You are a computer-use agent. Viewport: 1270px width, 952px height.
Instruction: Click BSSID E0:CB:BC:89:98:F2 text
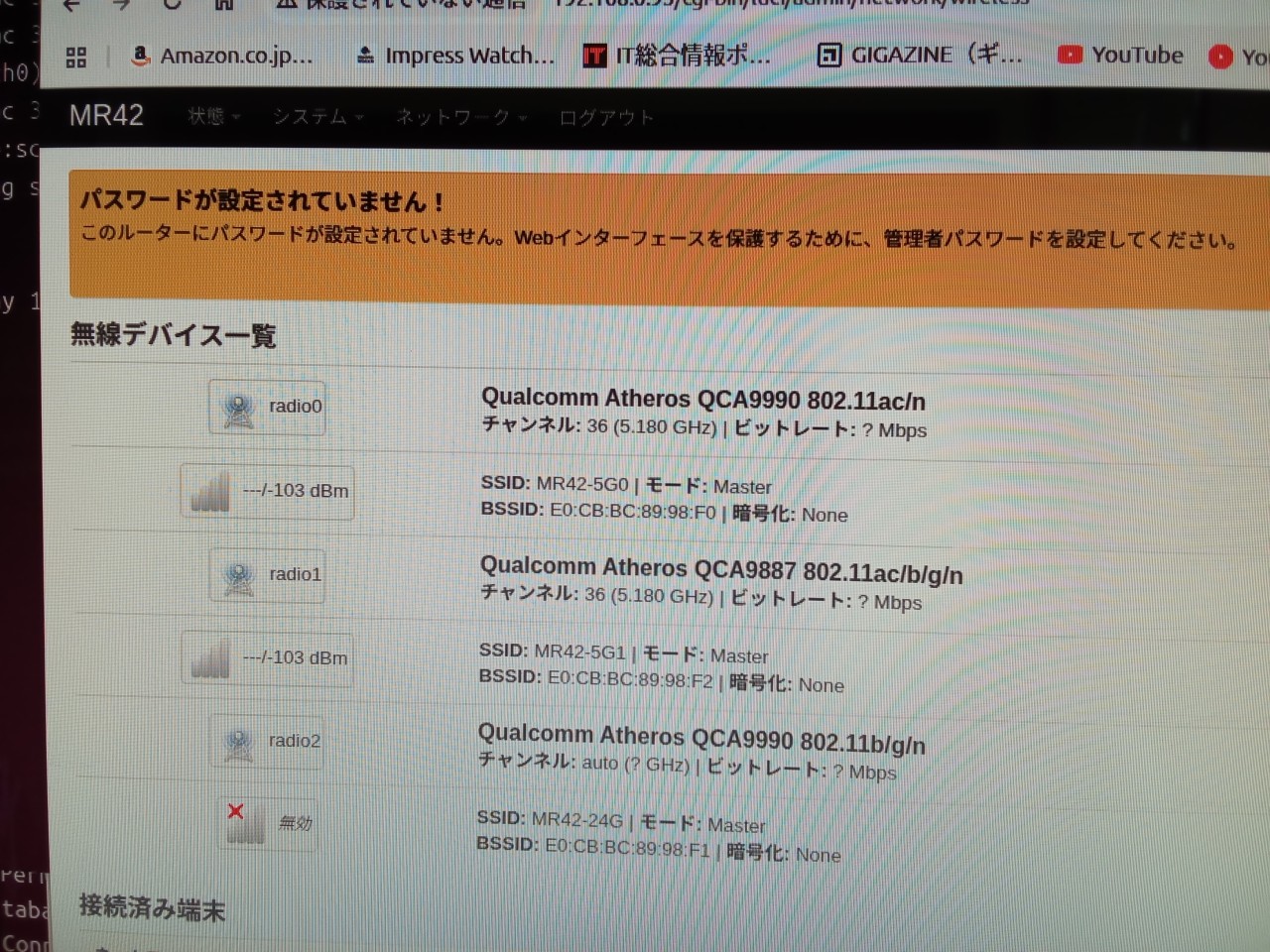click(596, 679)
